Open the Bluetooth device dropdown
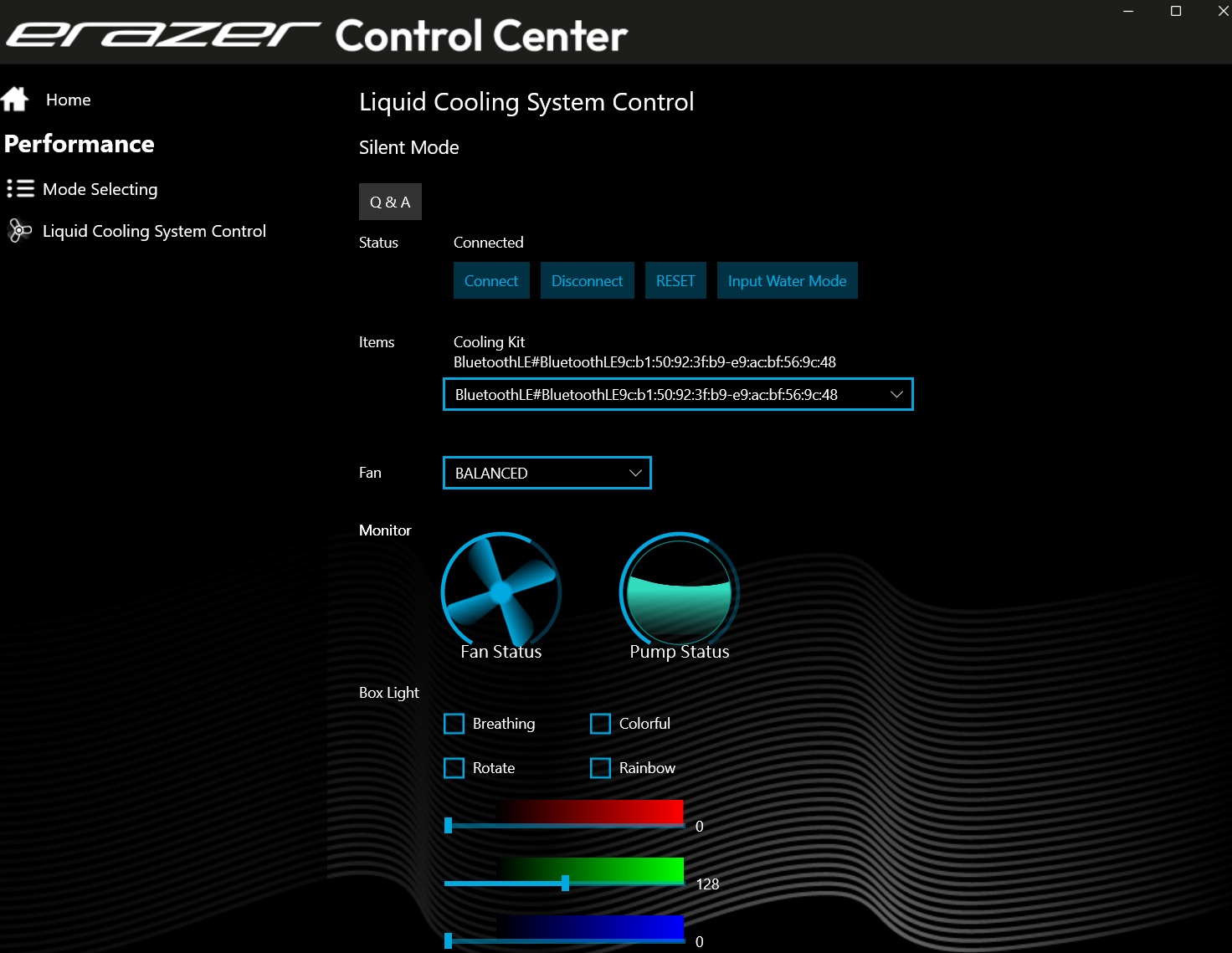The height and width of the screenshot is (953, 1232). 678,394
